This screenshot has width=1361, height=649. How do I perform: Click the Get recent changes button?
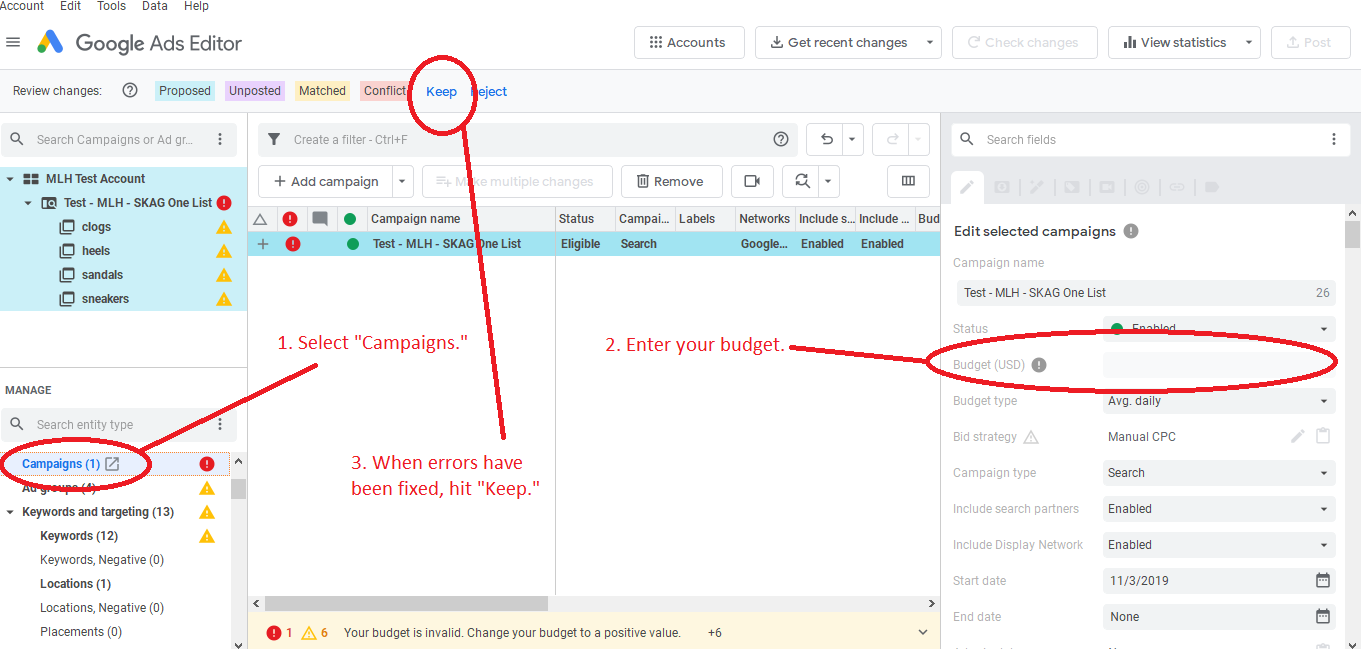point(837,42)
